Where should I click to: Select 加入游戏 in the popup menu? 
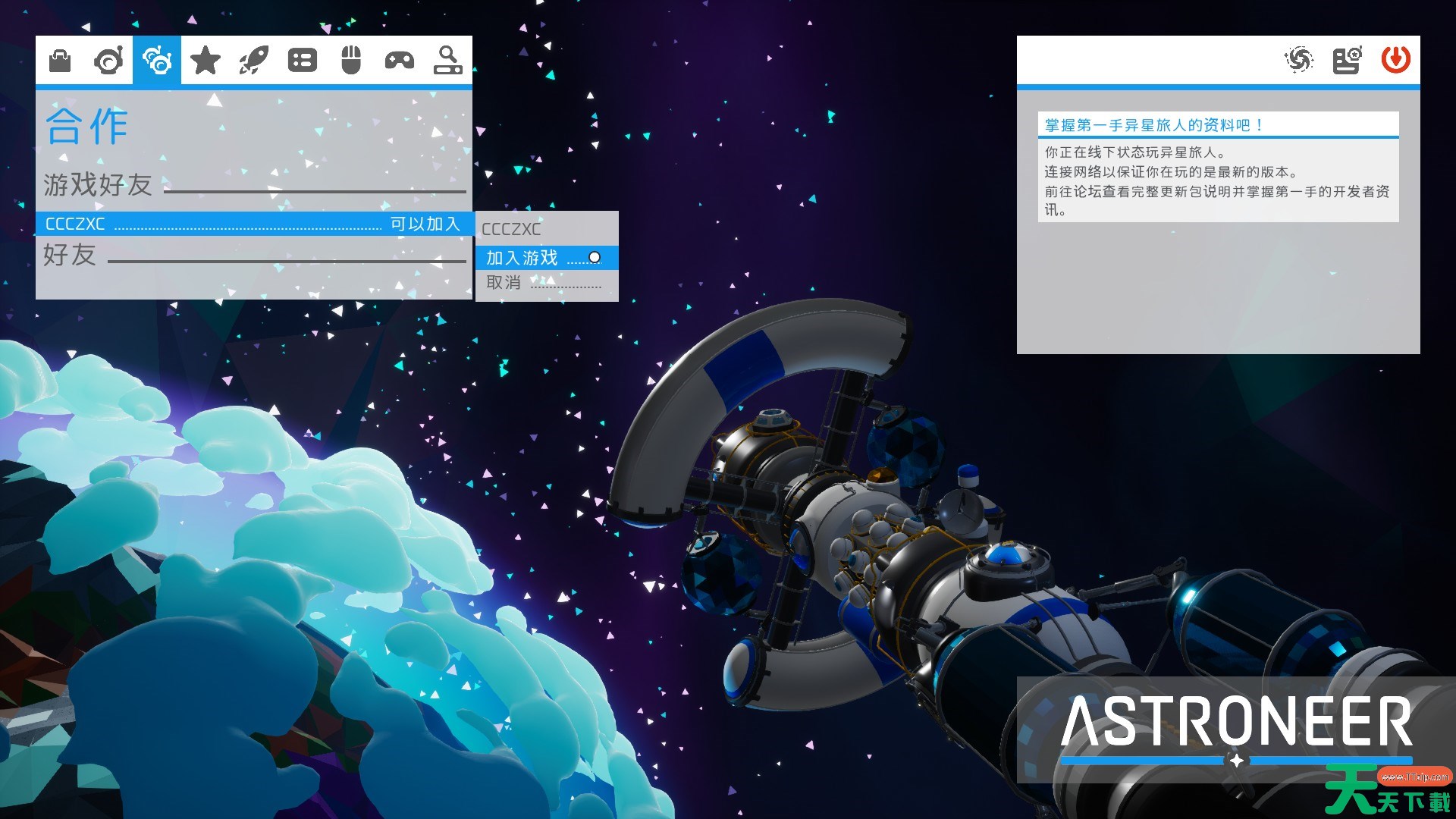pos(522,258)
